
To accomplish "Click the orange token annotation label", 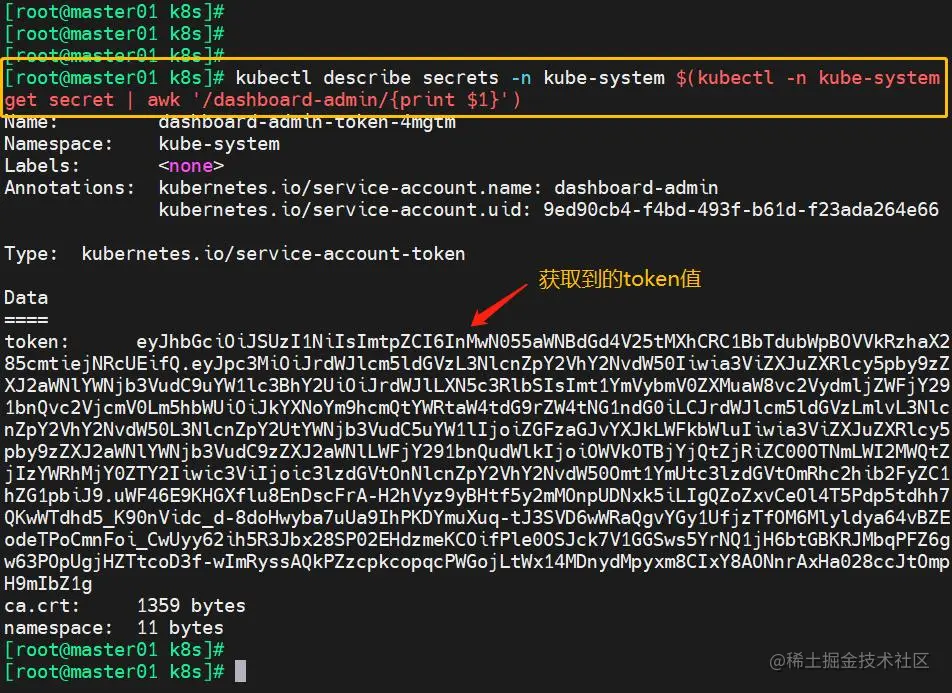I will point(619,279).
